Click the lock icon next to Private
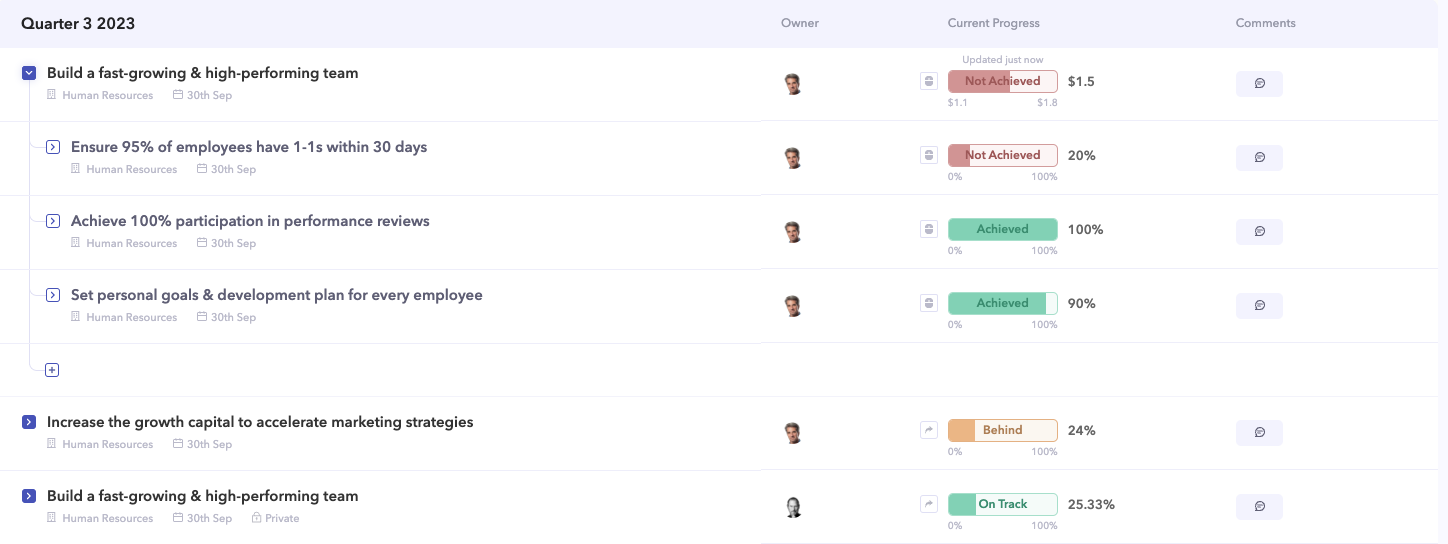This screenshot has width=1448, height=544. [x=256, y=519]
